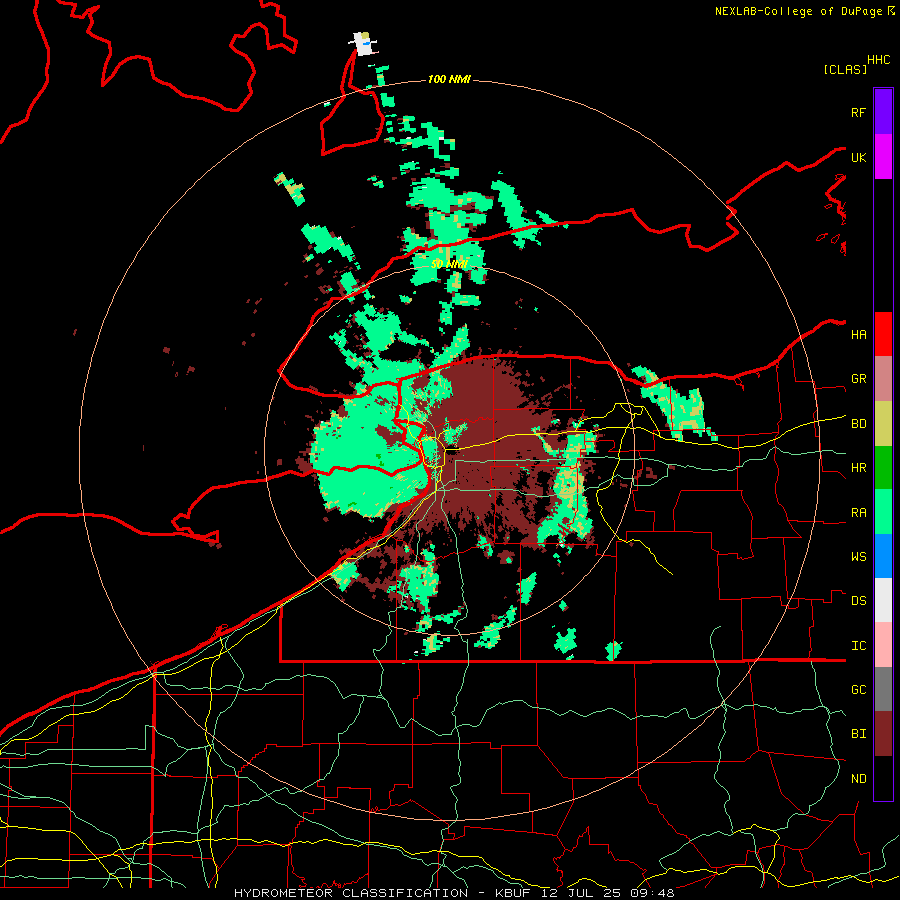The height and width of the screenshot is (900, 900).
Task: Click the magenta UK legend swatch
Action: point(883,157)
